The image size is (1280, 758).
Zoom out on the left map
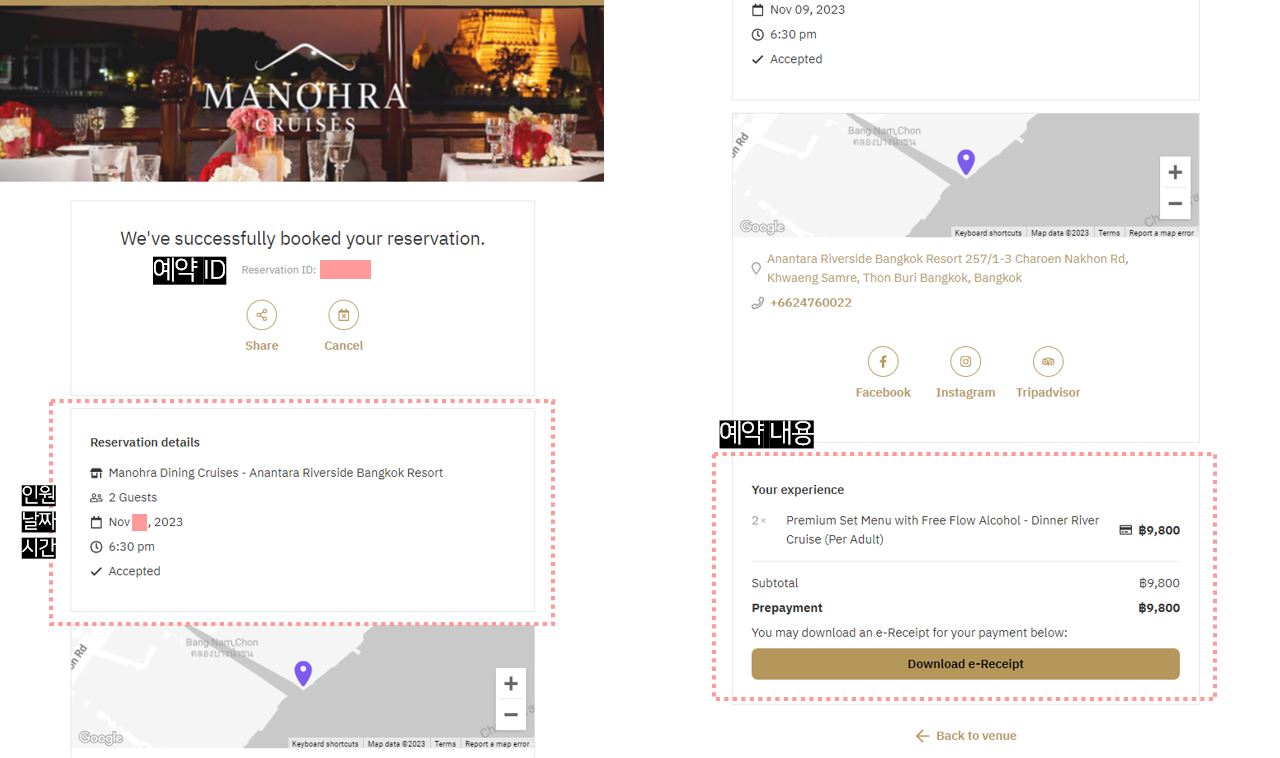(x=511, y=715)
